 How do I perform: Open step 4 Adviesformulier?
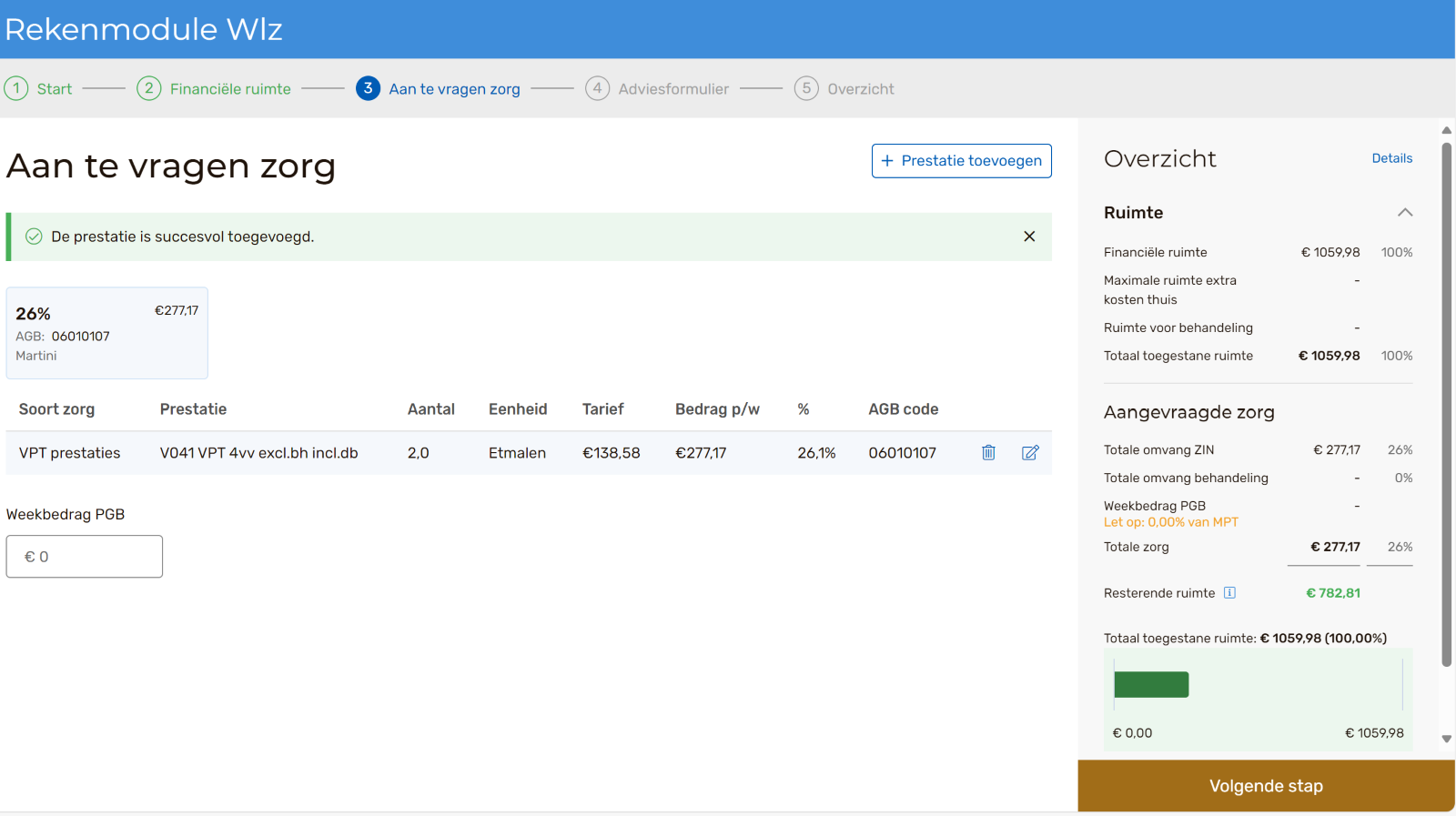coord(657,88)
